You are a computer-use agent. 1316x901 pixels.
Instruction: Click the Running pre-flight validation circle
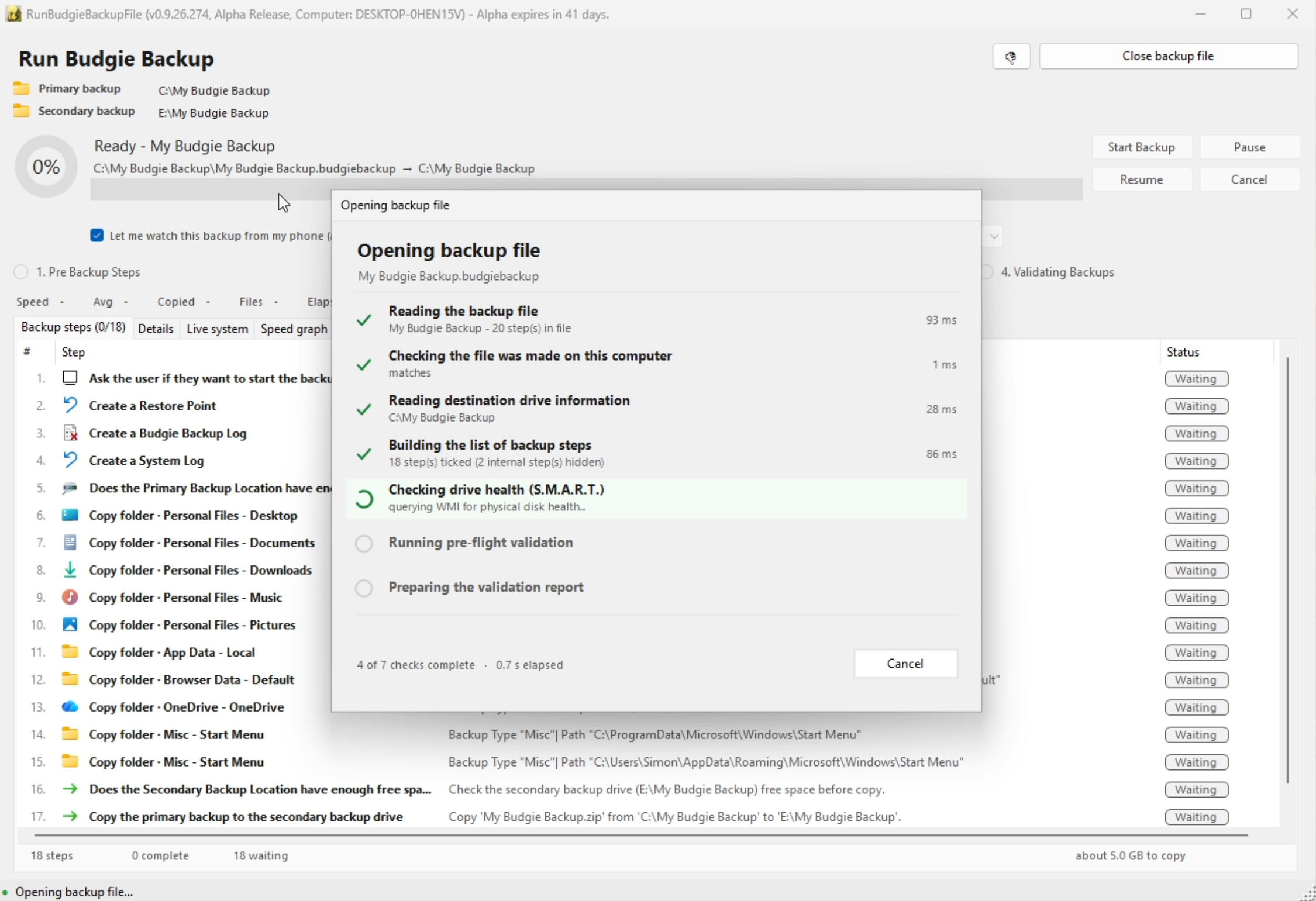pyautogui.click(x=364, y=543)
